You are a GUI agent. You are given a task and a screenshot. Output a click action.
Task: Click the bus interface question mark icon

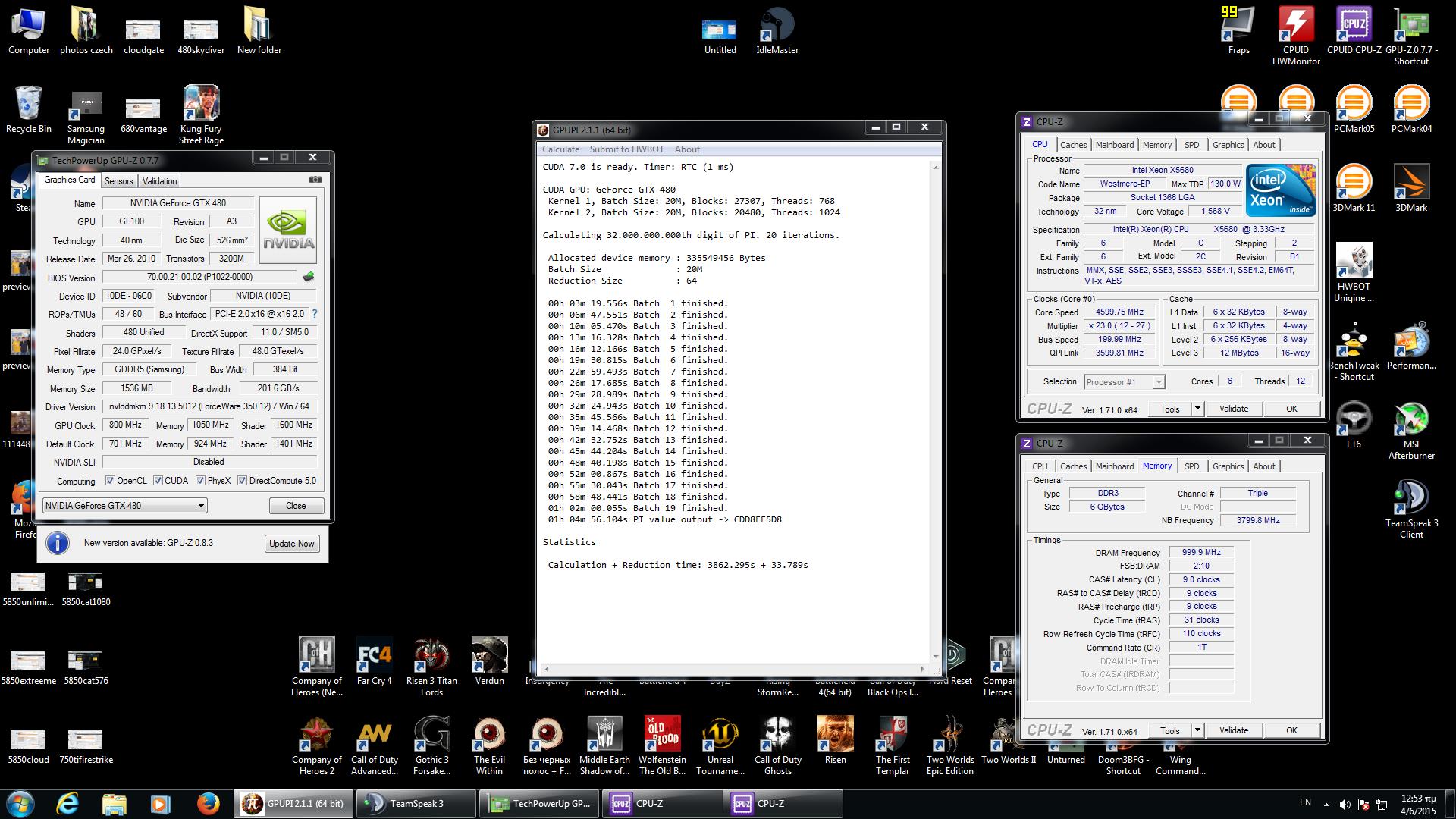(314, 314)
